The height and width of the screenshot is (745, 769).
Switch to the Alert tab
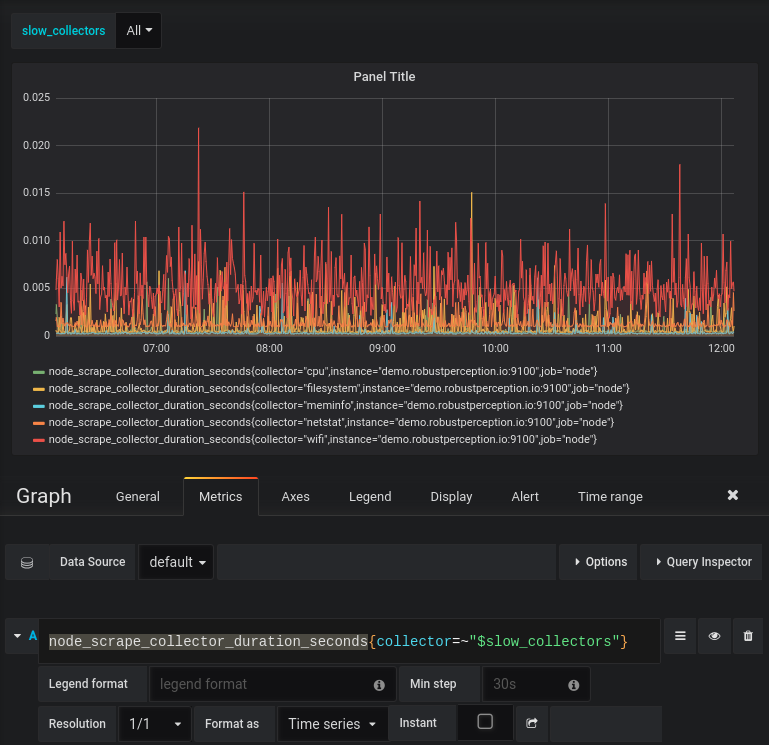(525, 497)
